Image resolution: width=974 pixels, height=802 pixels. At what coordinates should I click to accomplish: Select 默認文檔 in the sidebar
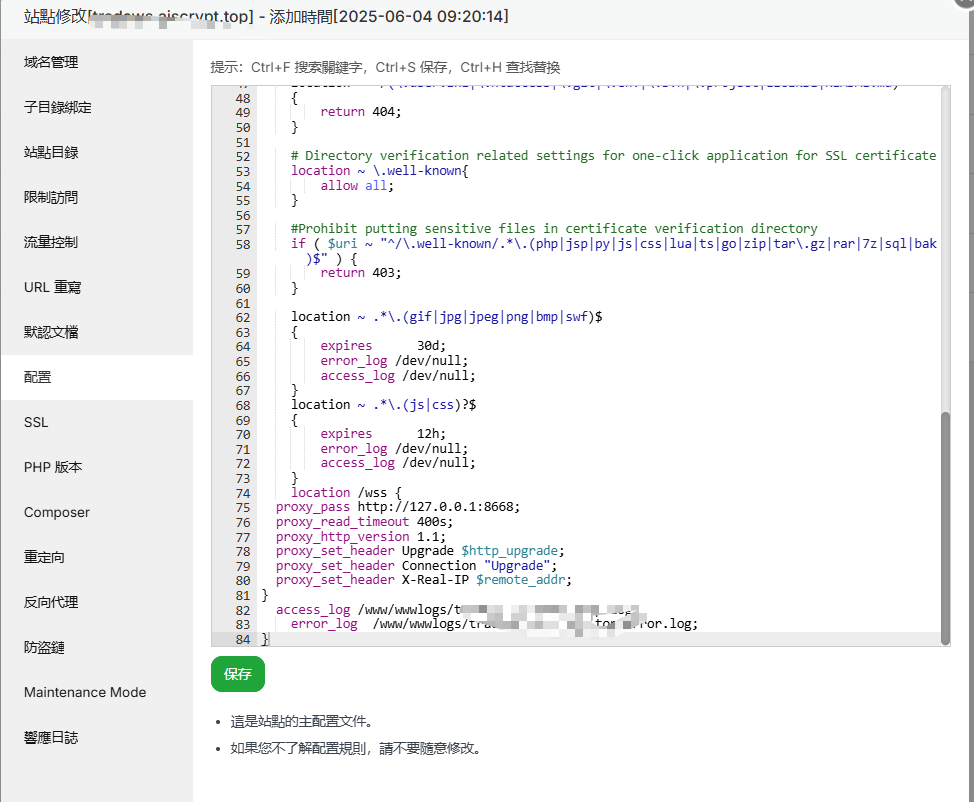pyautogui.click(x=51, y=332)
